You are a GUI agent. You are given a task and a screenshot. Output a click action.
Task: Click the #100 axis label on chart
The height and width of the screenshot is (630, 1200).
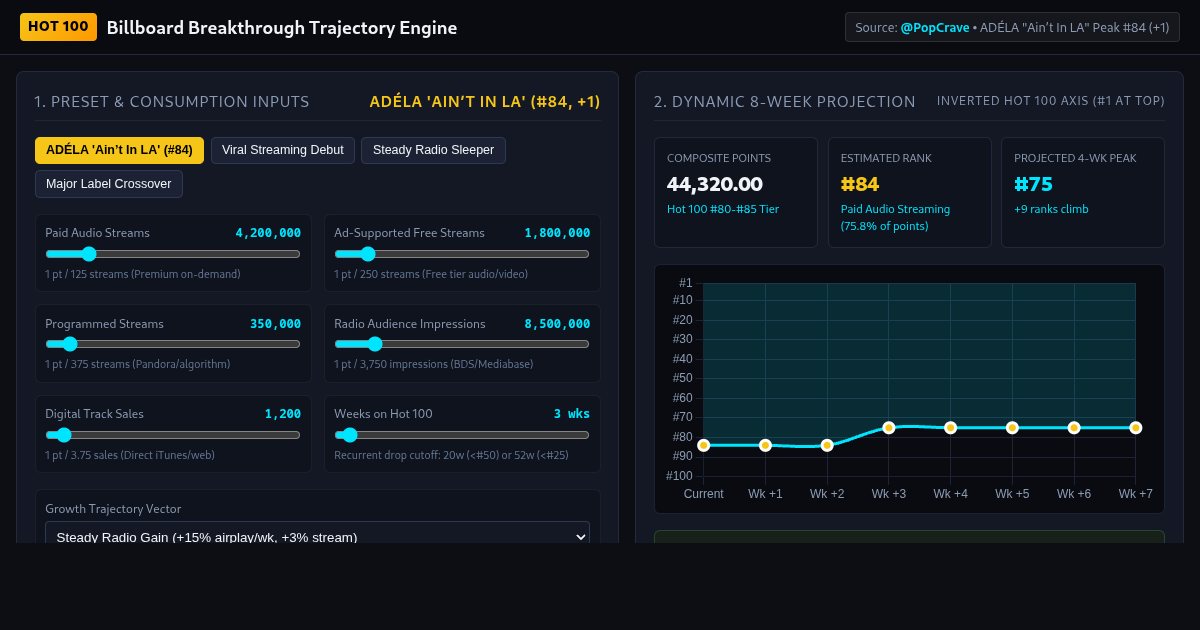click(x=680, y=476)
